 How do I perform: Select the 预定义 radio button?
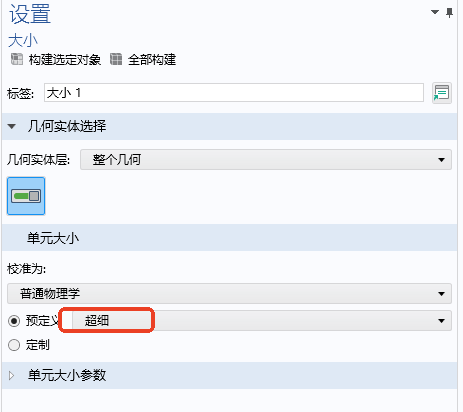(x=14, y=321)
